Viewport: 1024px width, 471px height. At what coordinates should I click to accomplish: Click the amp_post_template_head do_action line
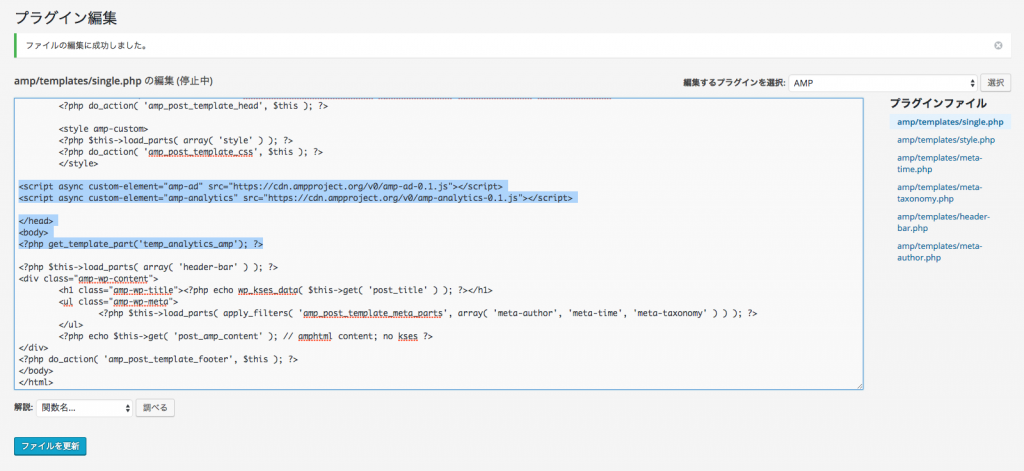(x=193, y=105)
